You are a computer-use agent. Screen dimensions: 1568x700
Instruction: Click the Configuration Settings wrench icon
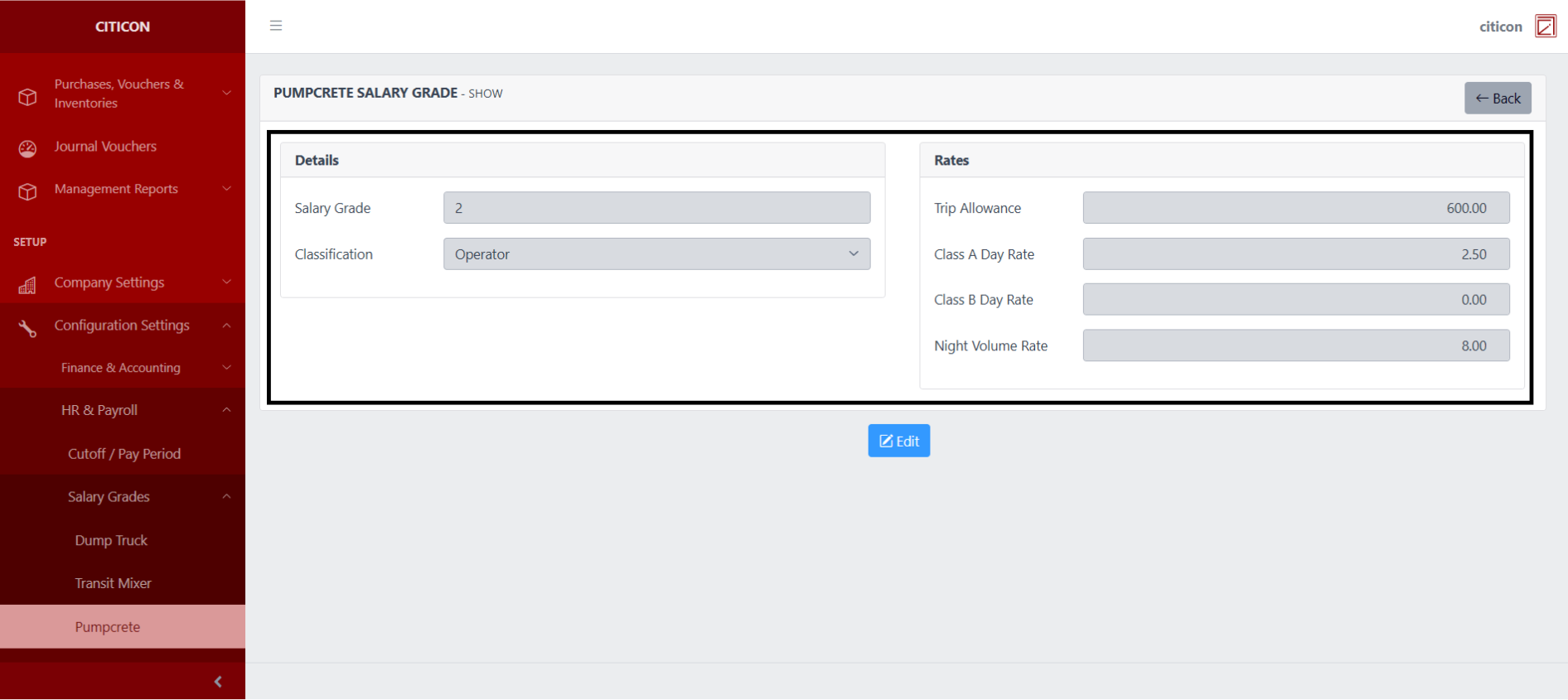[27, 328]
